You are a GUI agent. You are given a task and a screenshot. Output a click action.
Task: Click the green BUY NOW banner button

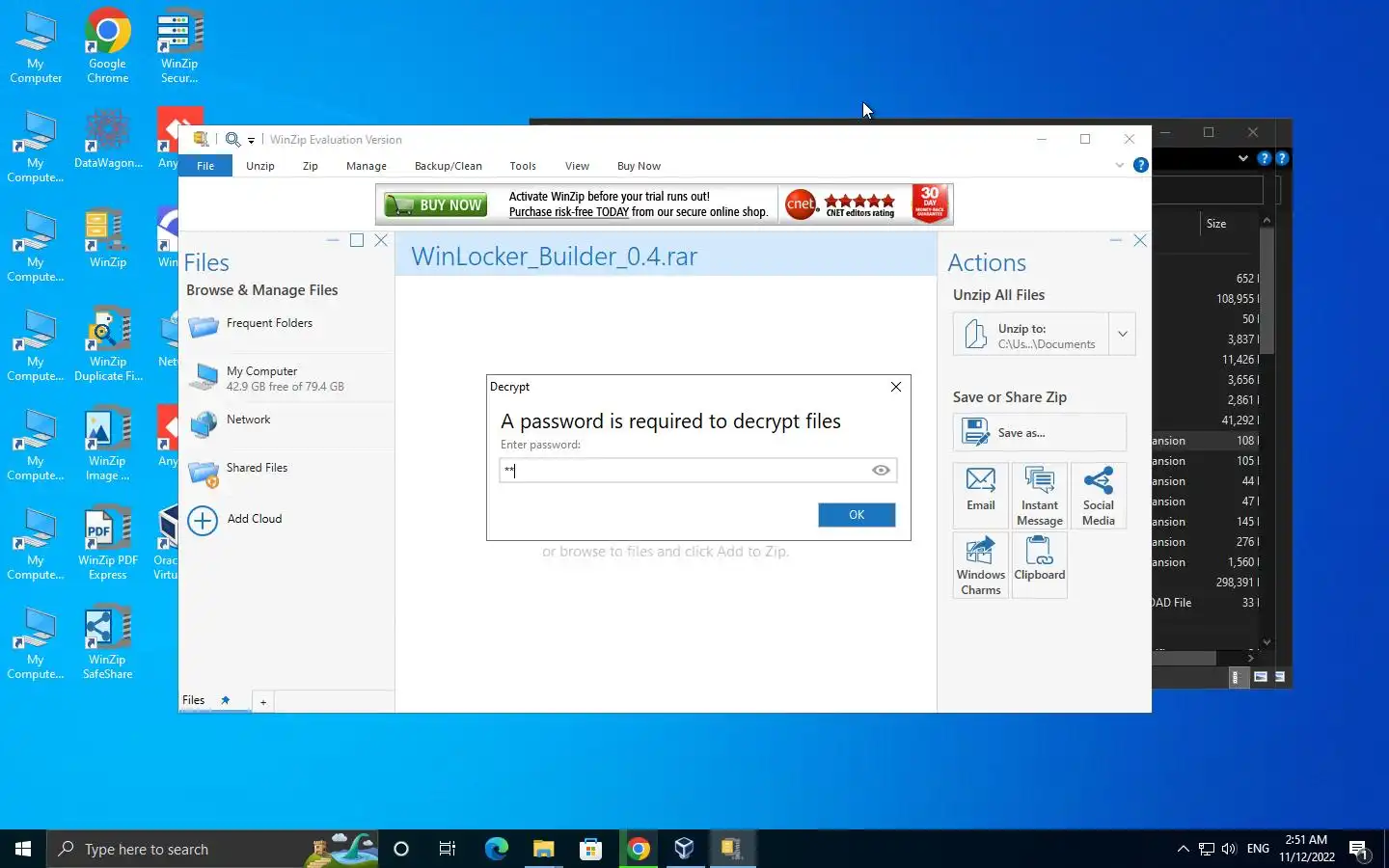click(x=436, y=204)
